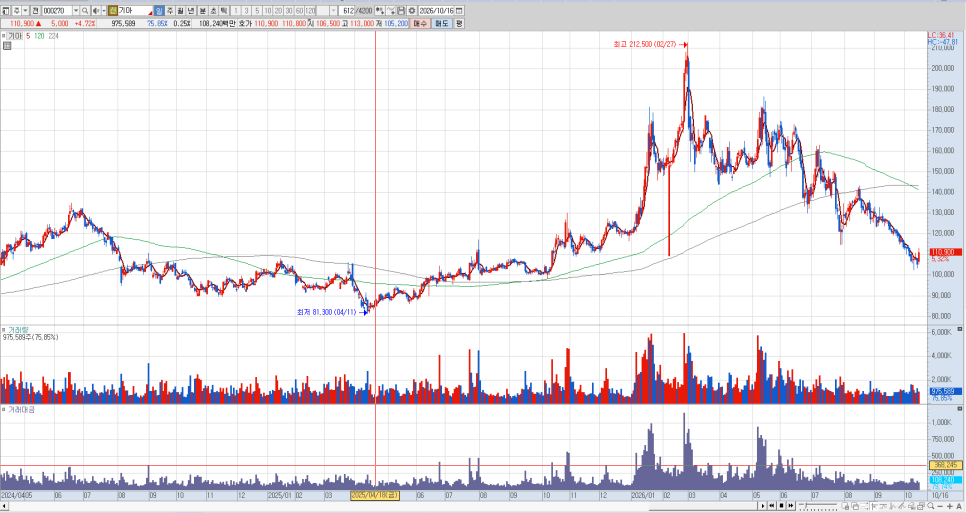Click the play button in bottom chart controls
The width and height of the screenshot is (966, 513).
[763, 506]
